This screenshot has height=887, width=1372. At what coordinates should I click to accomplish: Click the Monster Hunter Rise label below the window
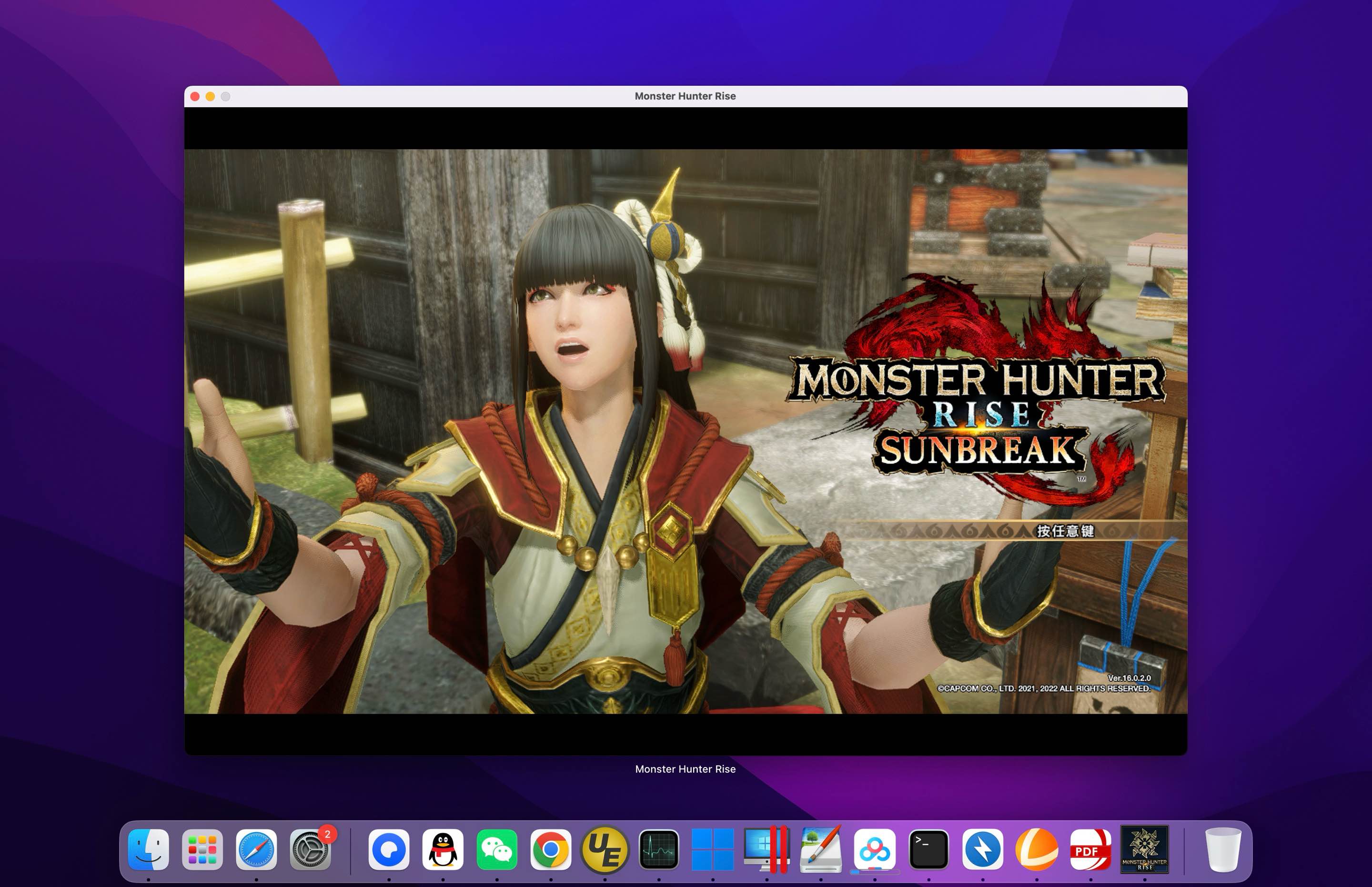click(685, 769)
